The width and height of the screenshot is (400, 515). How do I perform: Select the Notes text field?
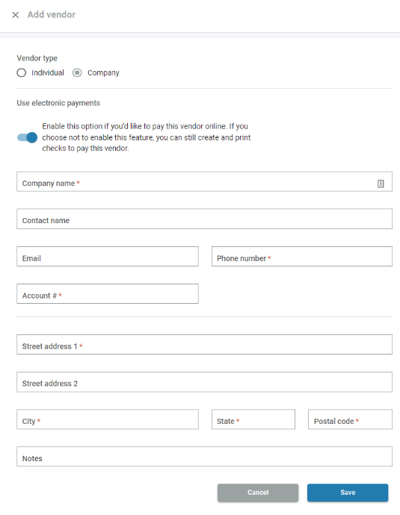pyautogui.click(x=204, y=456)
